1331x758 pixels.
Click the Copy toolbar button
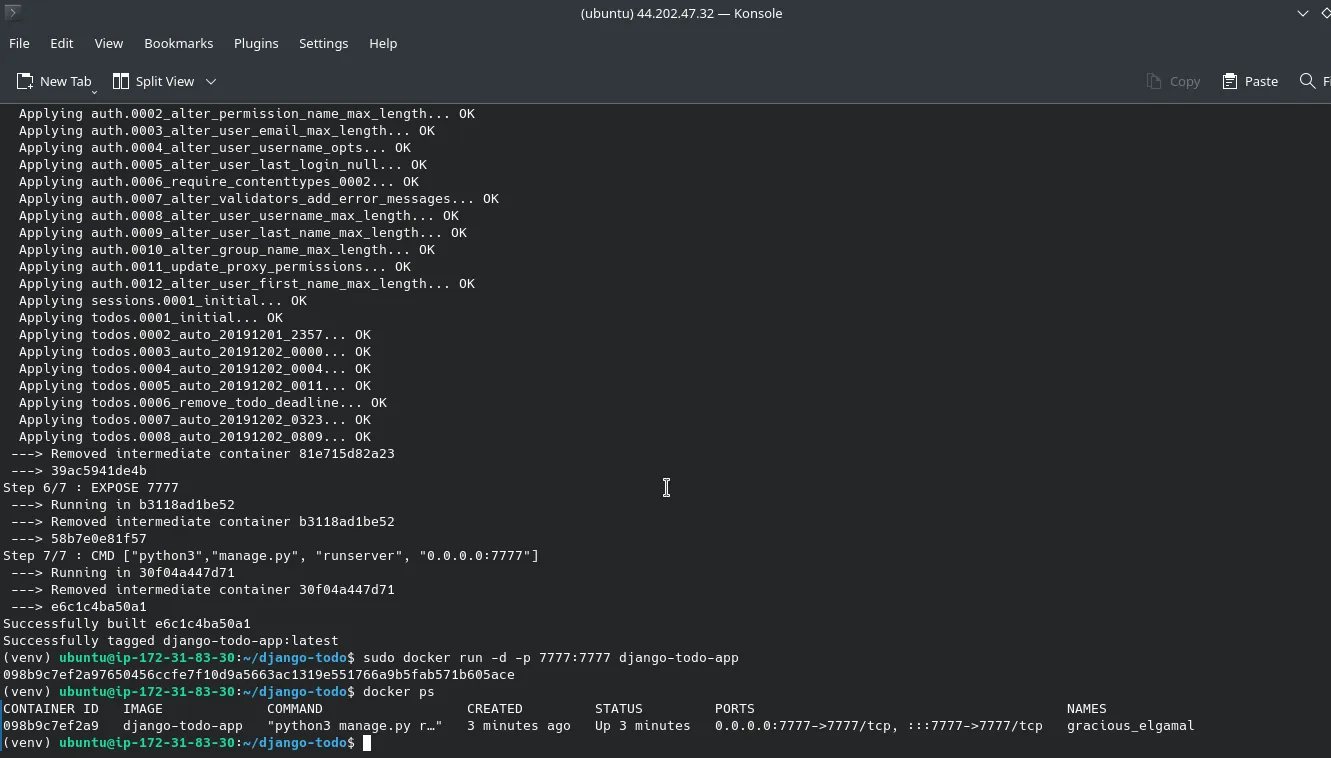[1173, 81]
